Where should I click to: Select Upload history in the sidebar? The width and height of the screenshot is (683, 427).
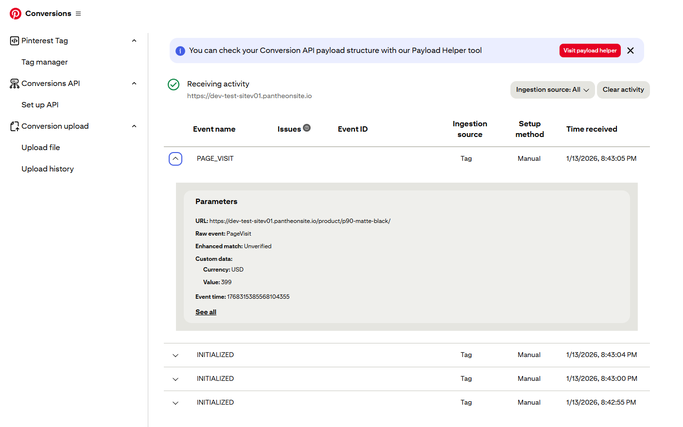coord(48,169)
